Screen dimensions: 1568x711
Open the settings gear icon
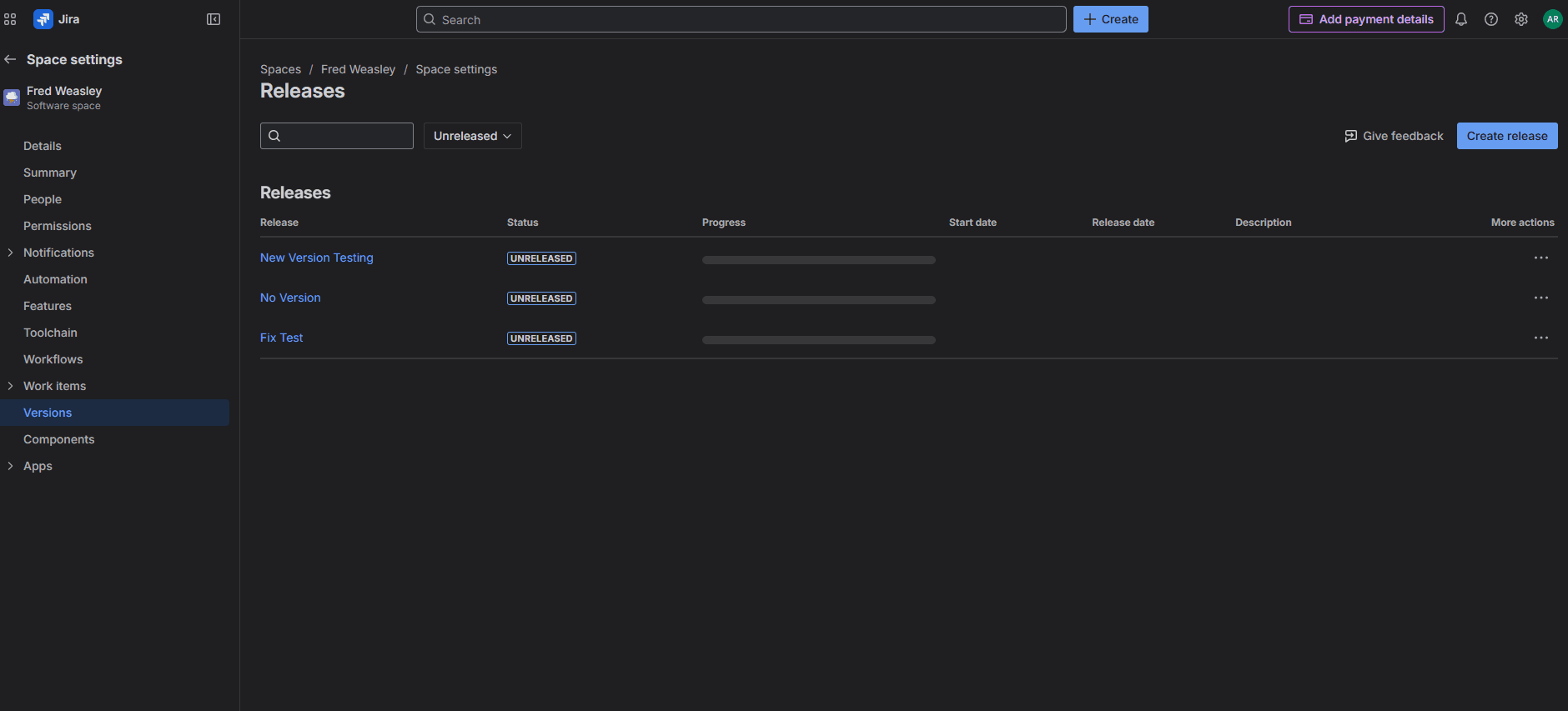[x=1521, y=19]
